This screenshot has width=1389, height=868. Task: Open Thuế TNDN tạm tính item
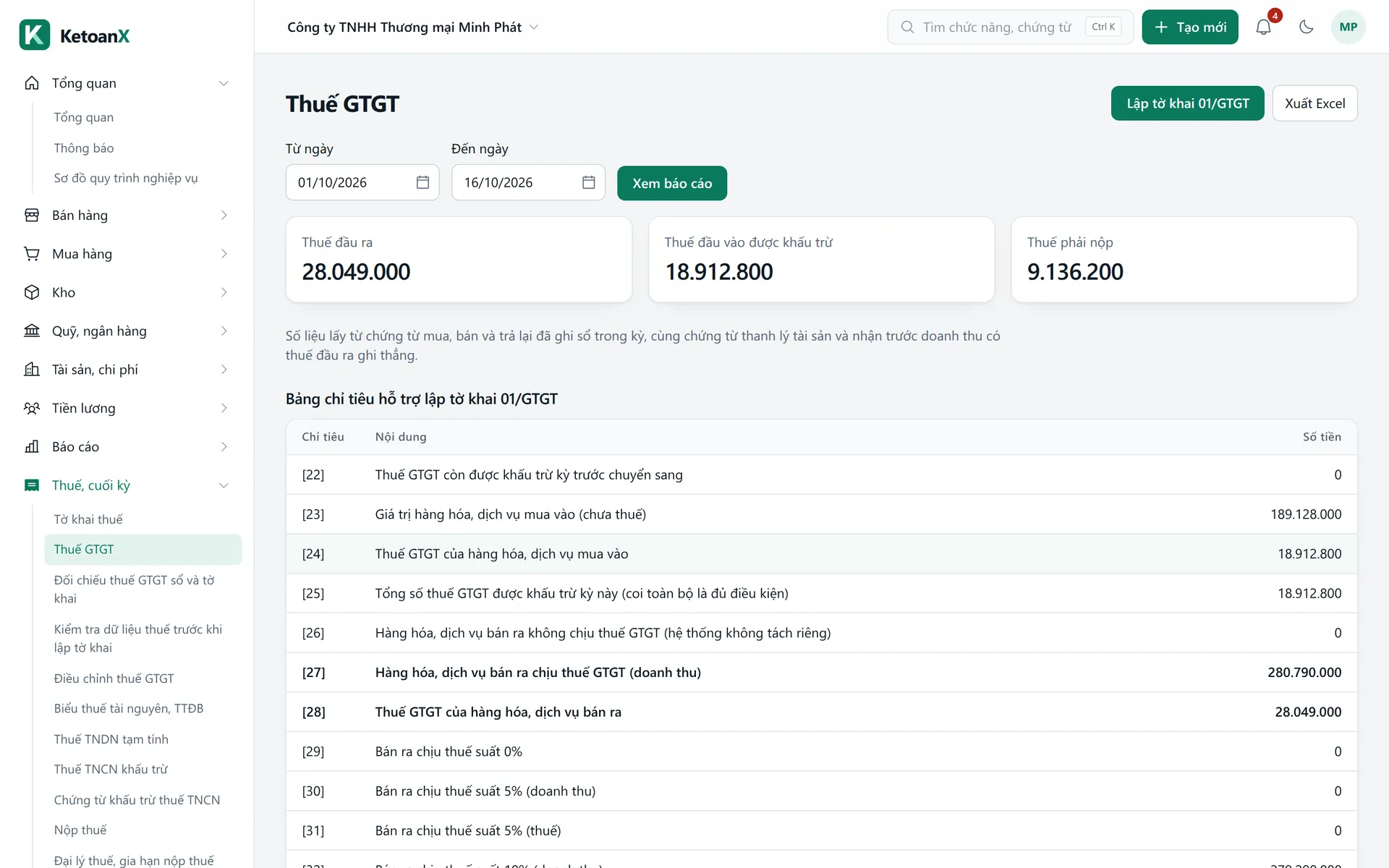143,739
